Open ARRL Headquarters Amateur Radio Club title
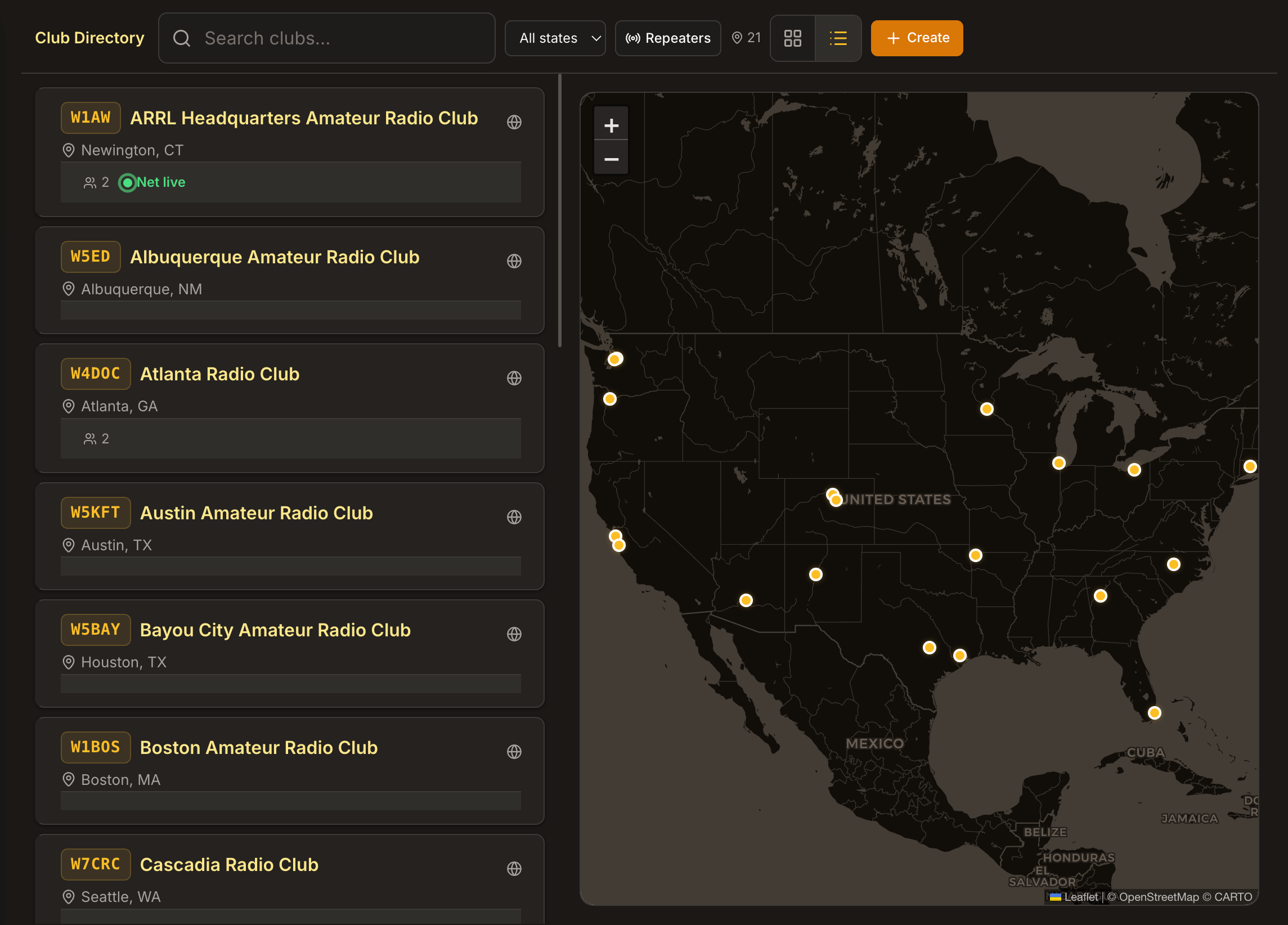Screen dimensions: 1288x925 point(304,118)
